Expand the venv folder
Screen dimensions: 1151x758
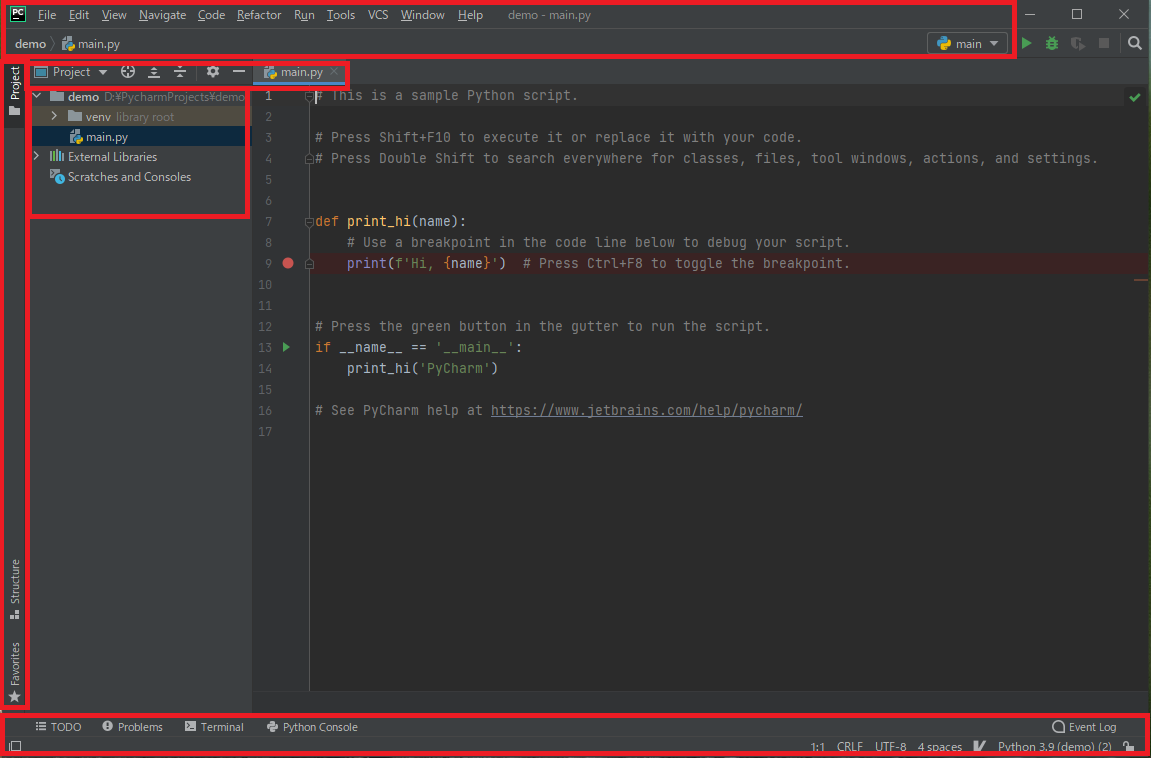[x=54, y=116]
